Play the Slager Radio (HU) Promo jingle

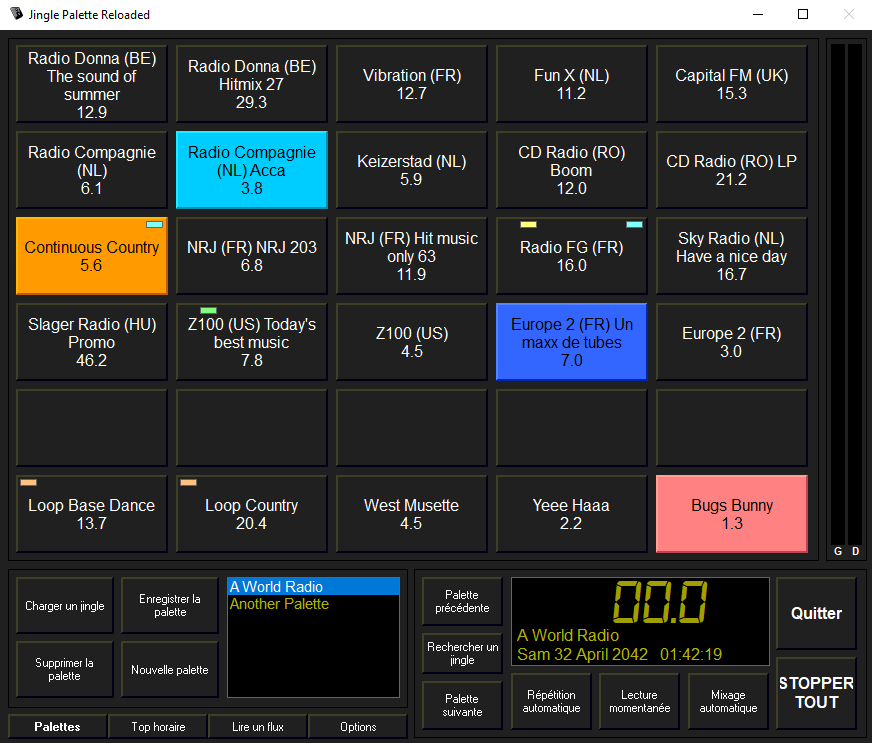(x=92, y=342)
